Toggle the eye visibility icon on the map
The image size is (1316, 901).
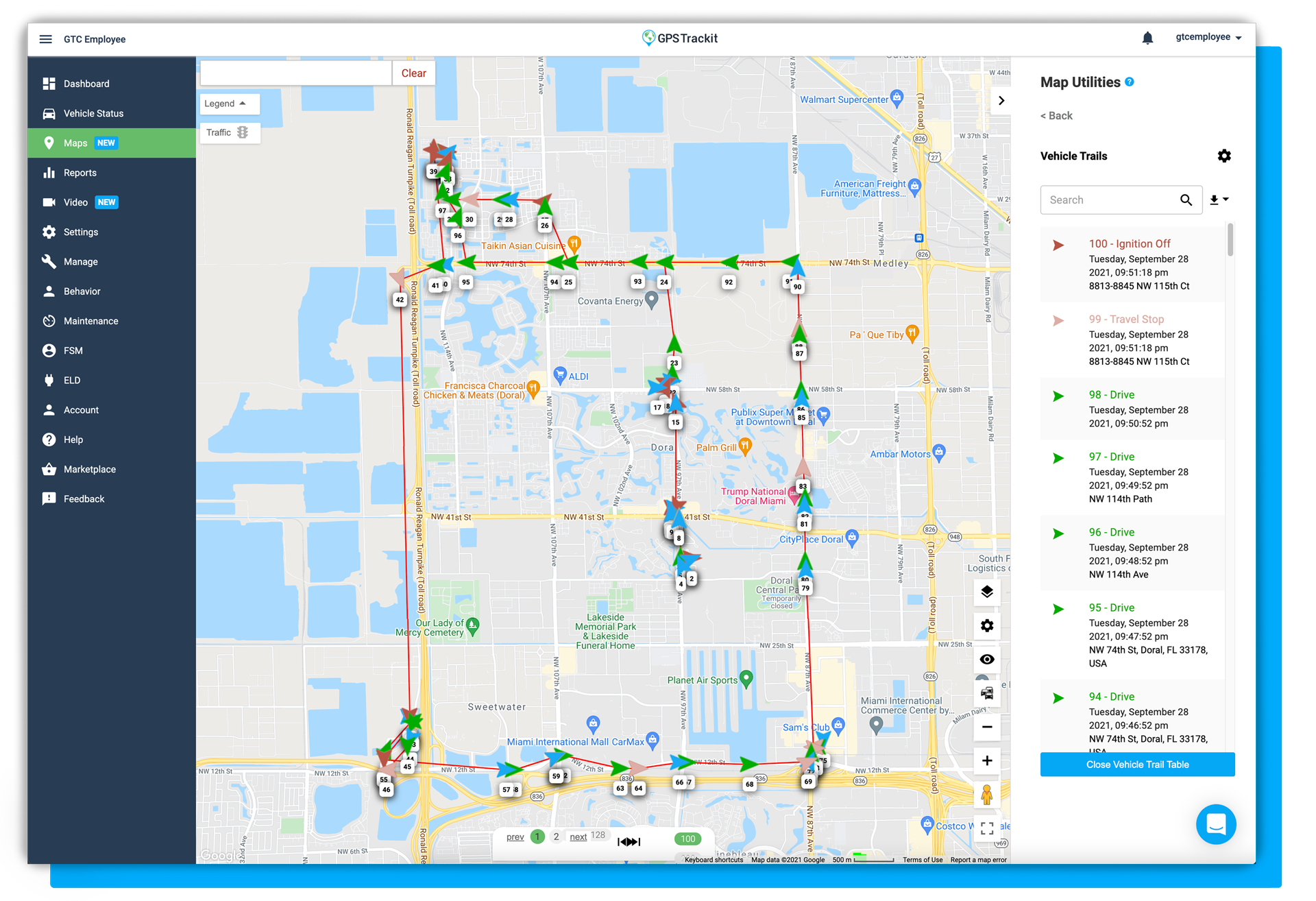coord(987,659)
